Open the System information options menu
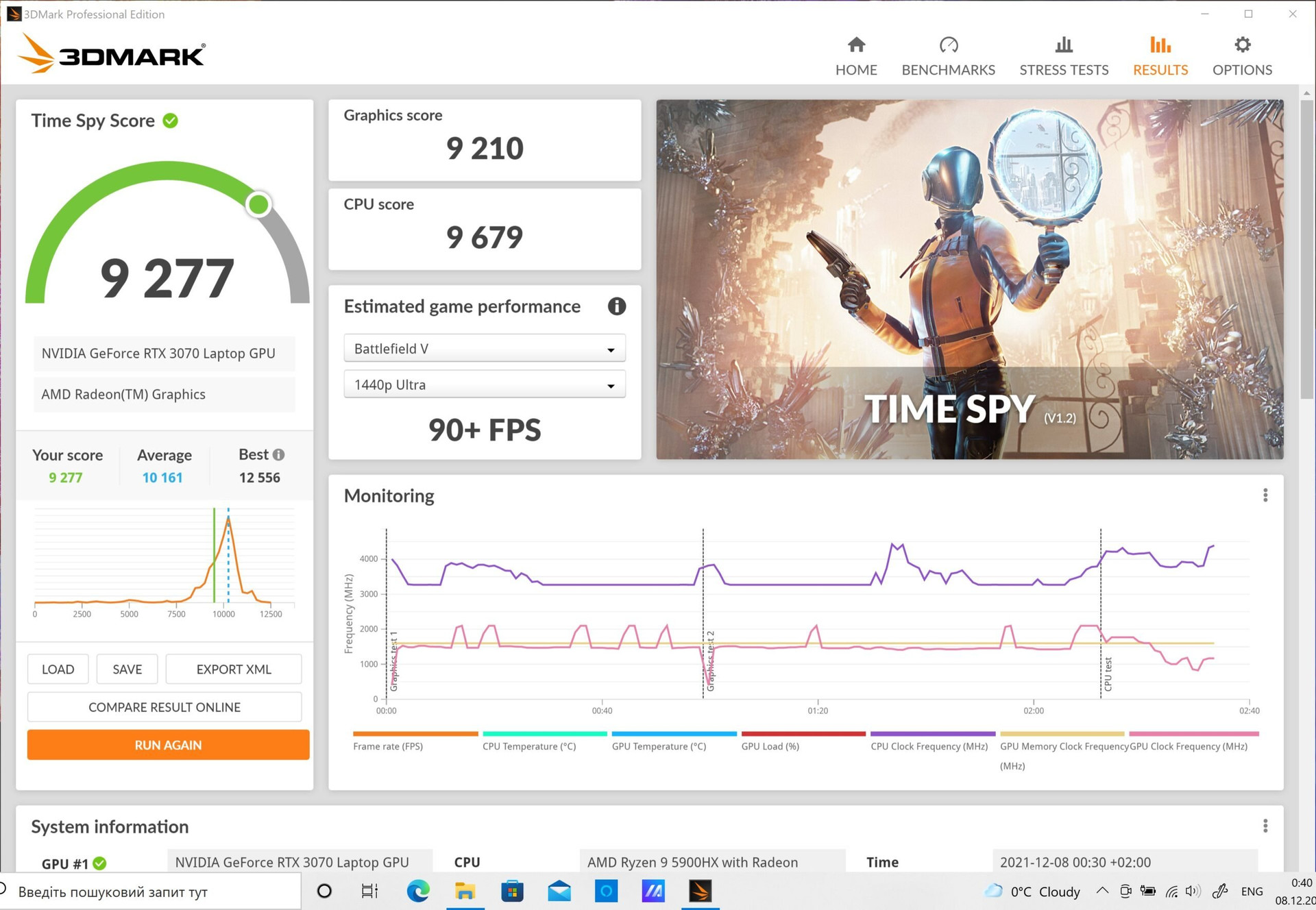This screenshot has width=1316, height=910. 1265,826
